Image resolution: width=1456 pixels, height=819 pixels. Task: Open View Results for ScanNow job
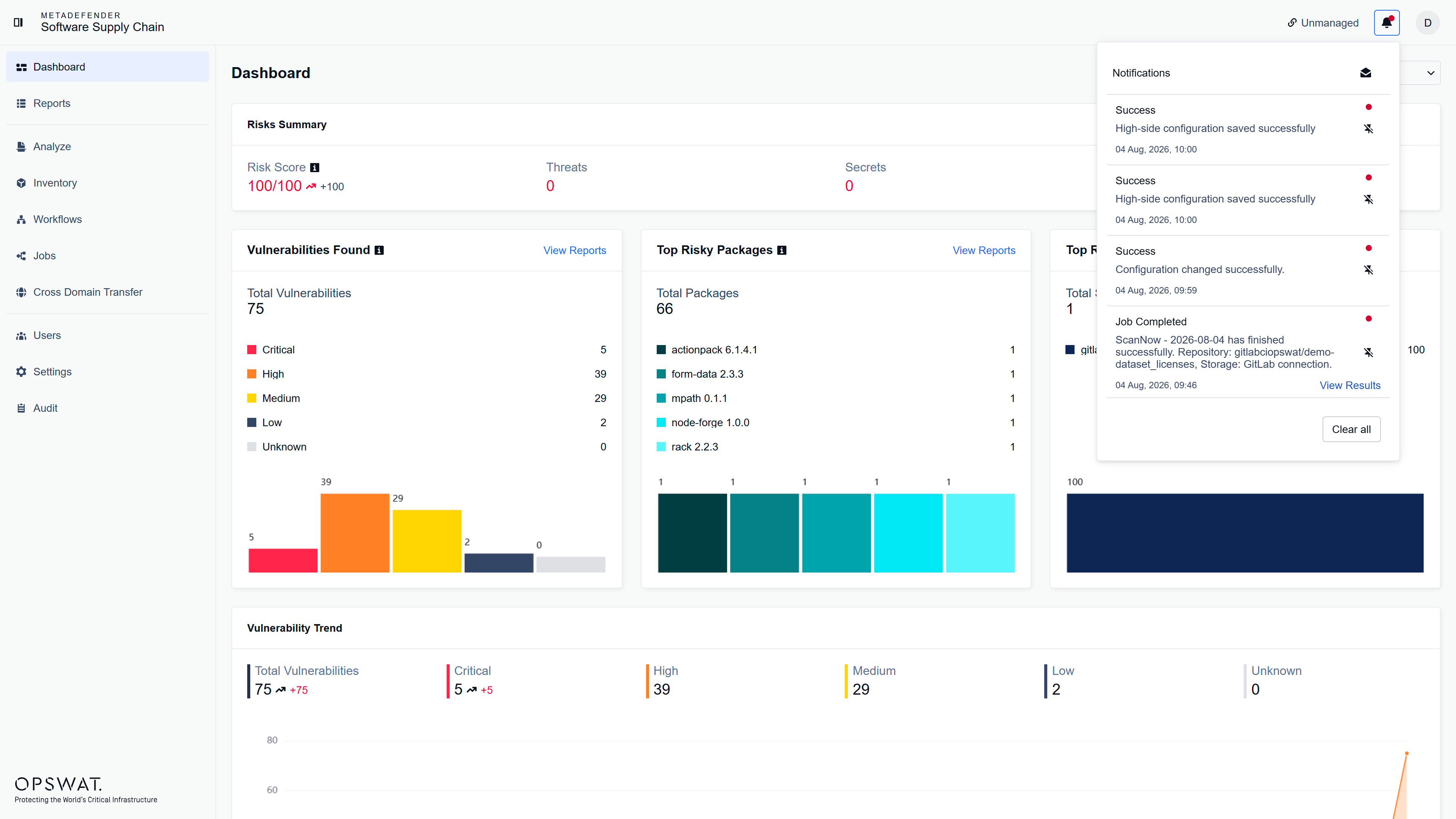(1350, 385)
